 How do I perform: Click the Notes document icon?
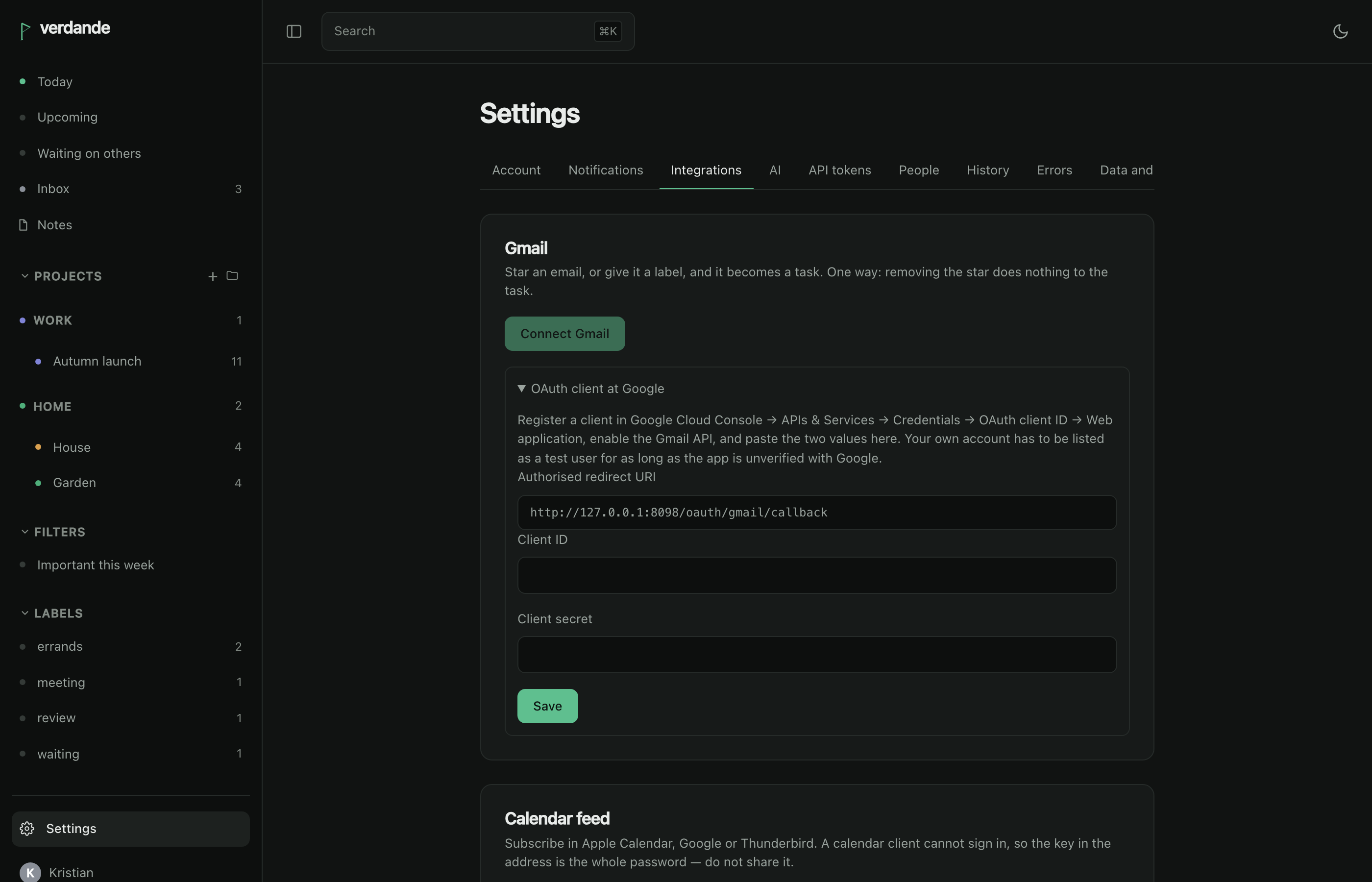coord(23,224)
